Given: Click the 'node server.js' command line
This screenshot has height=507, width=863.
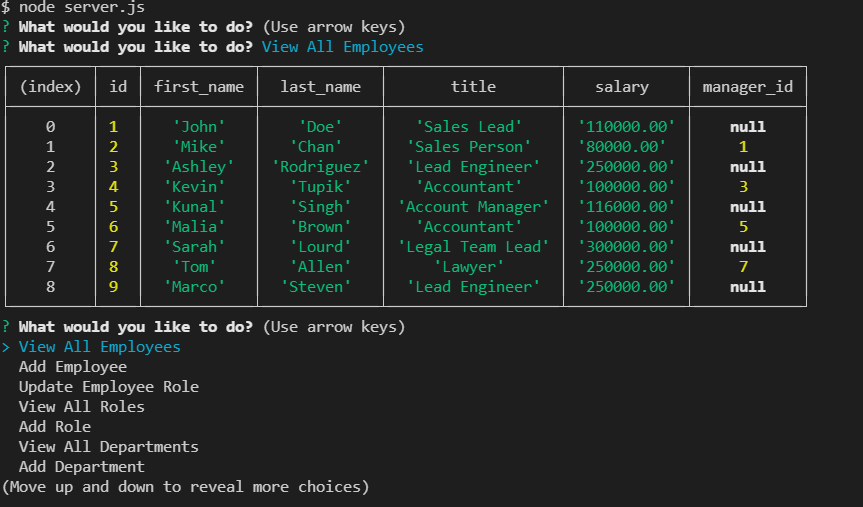Looking at the screenshot, I should click(x=81, y=7).
